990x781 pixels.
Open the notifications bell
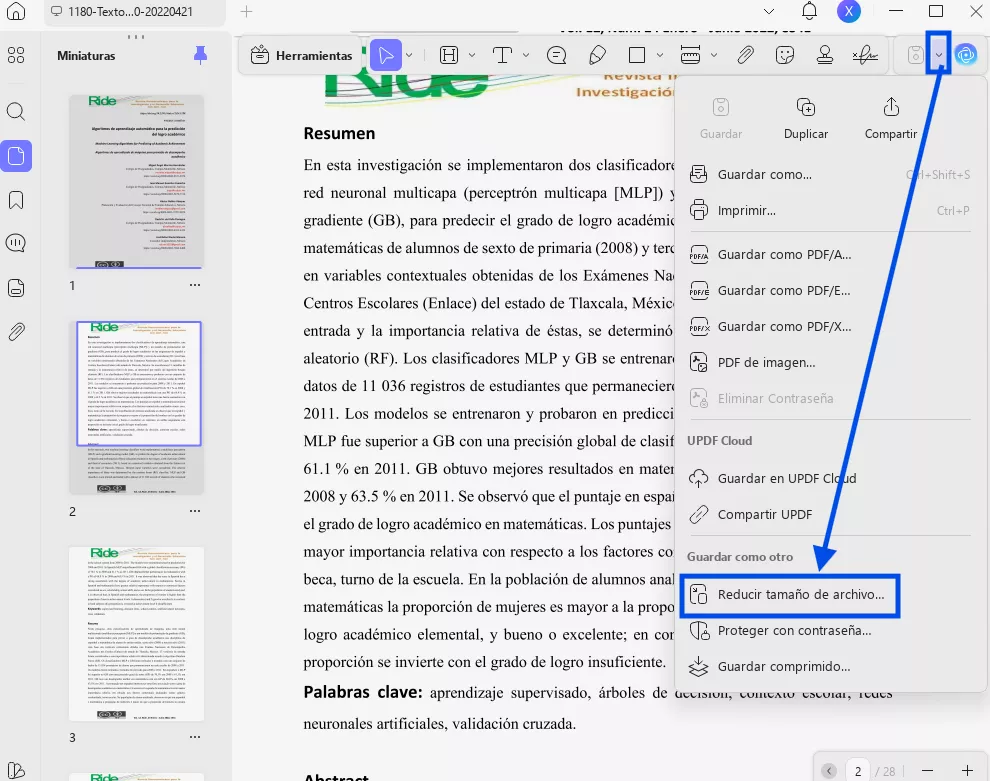[x=809, y=11]
